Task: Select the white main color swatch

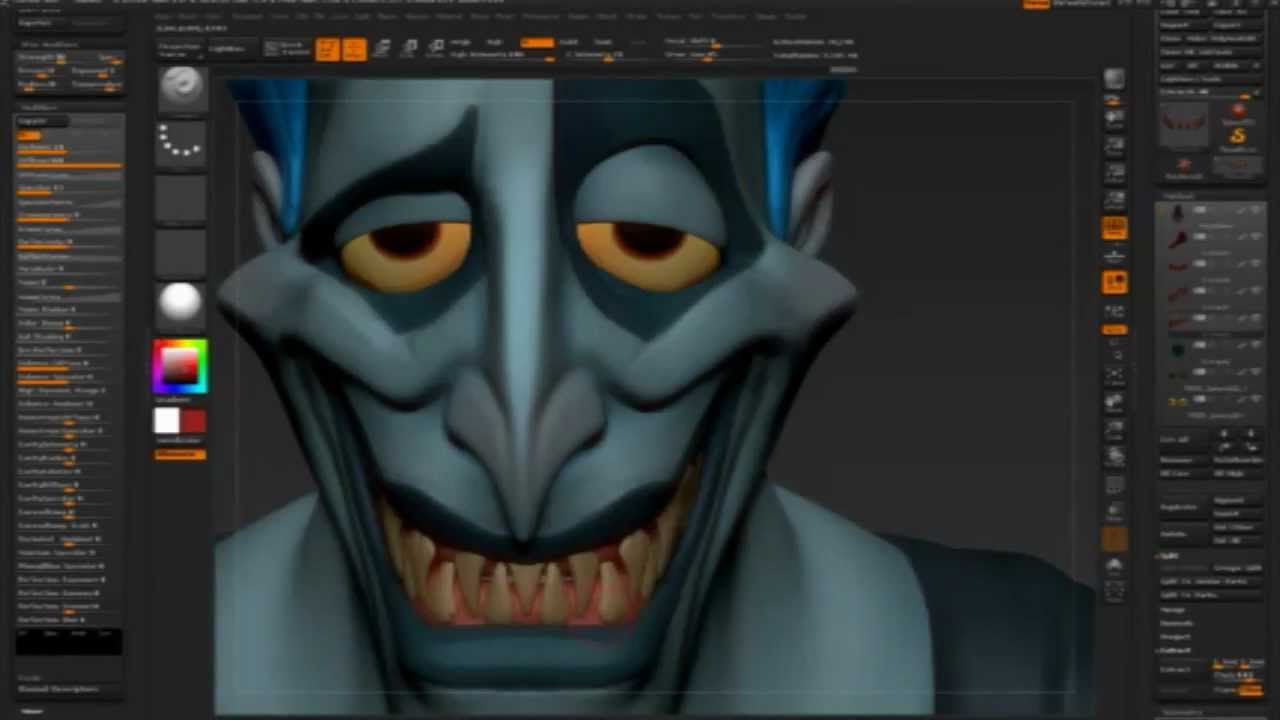Action: point(166,421)
